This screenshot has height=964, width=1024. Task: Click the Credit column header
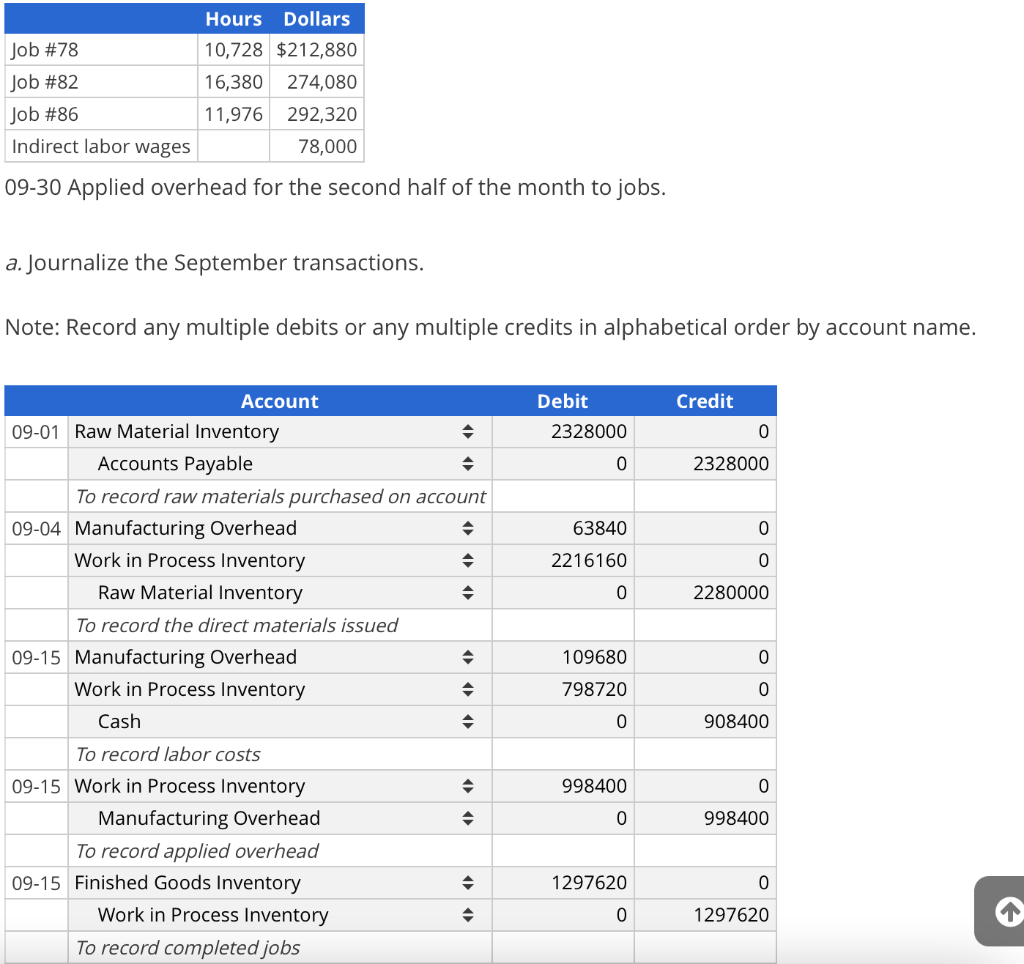(x=705, y=401)
